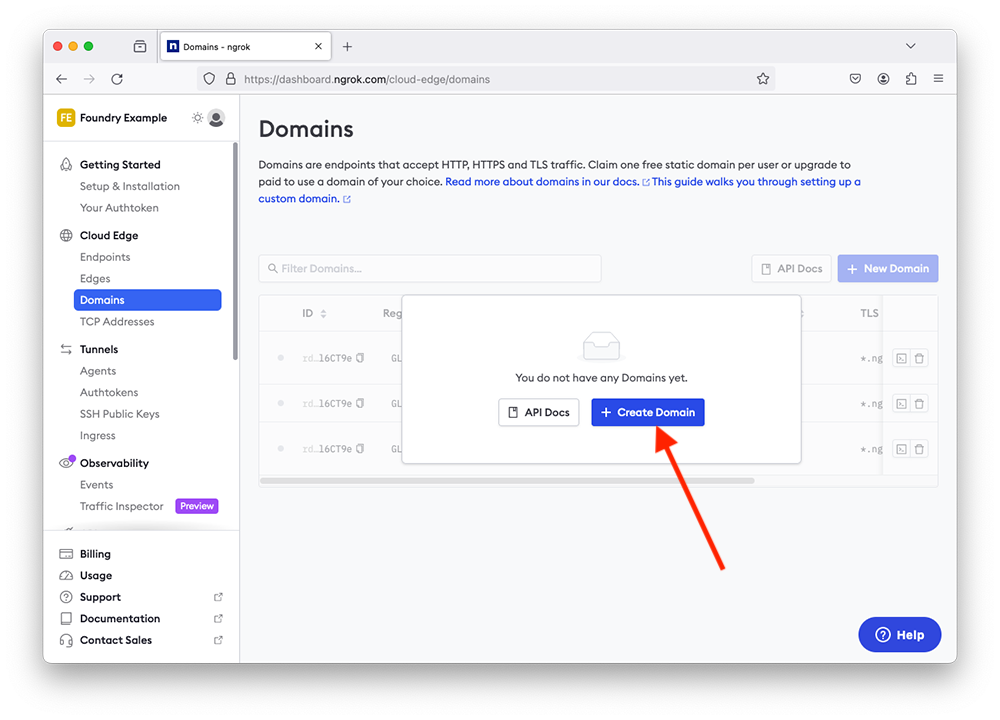Open terminal icon in second table row
Image resolution: width=1000 pixels, height=720 pixels.
pos(901,404)
